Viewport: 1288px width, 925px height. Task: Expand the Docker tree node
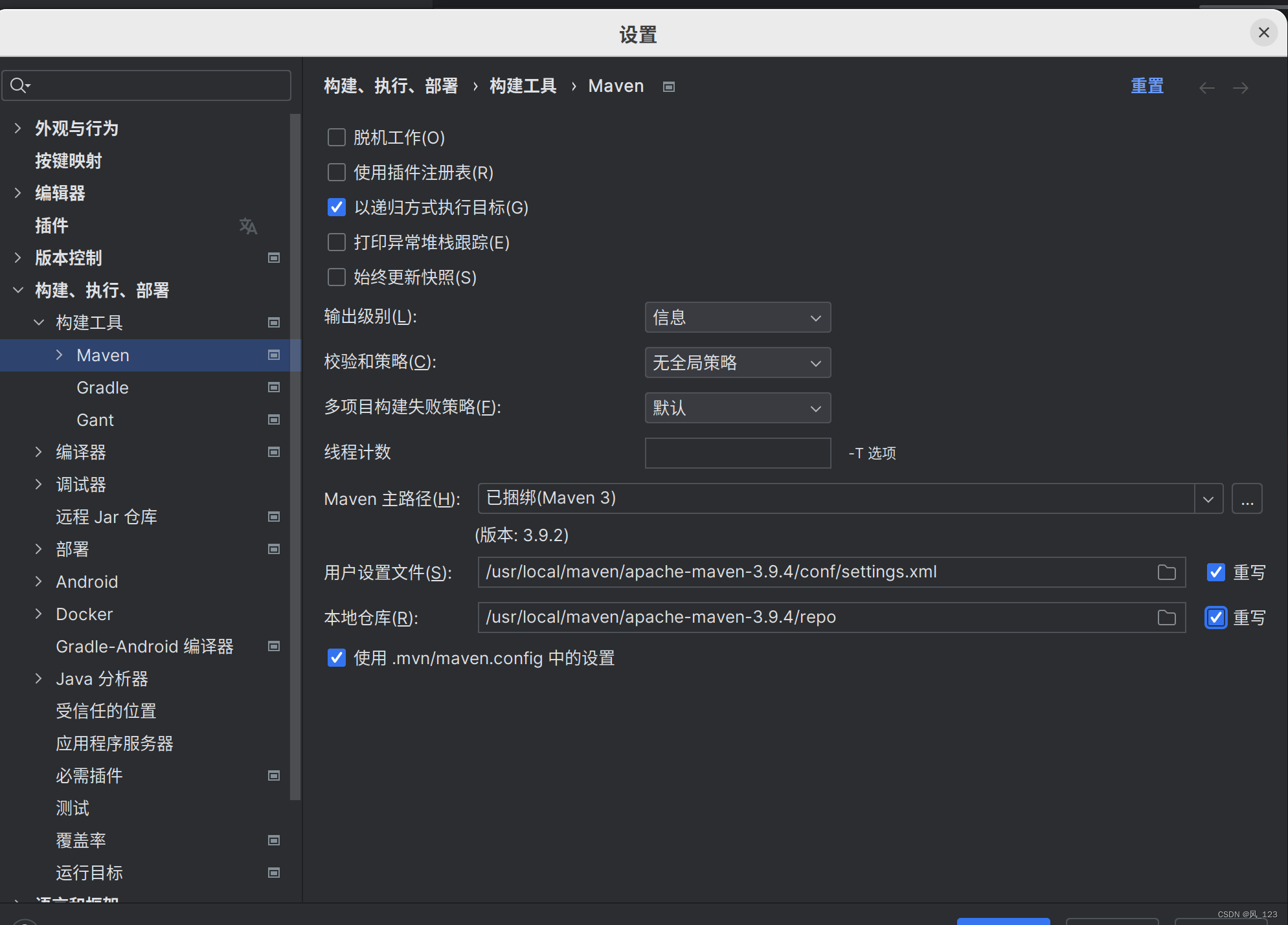pyautogui.click(x=39, y=614)
